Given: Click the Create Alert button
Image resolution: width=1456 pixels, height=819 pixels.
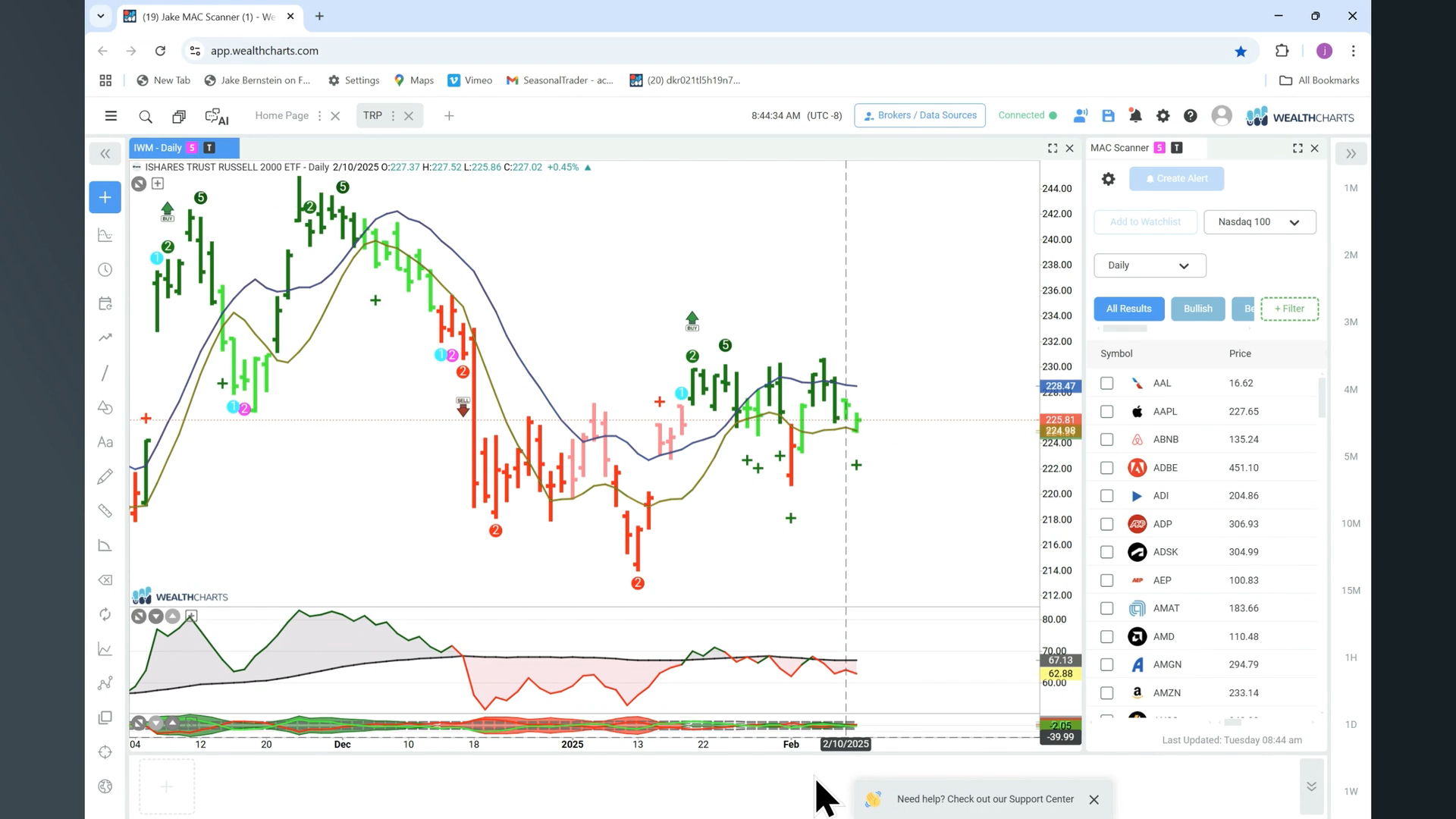Looking at the screenshot, I should pos(1176,179).
